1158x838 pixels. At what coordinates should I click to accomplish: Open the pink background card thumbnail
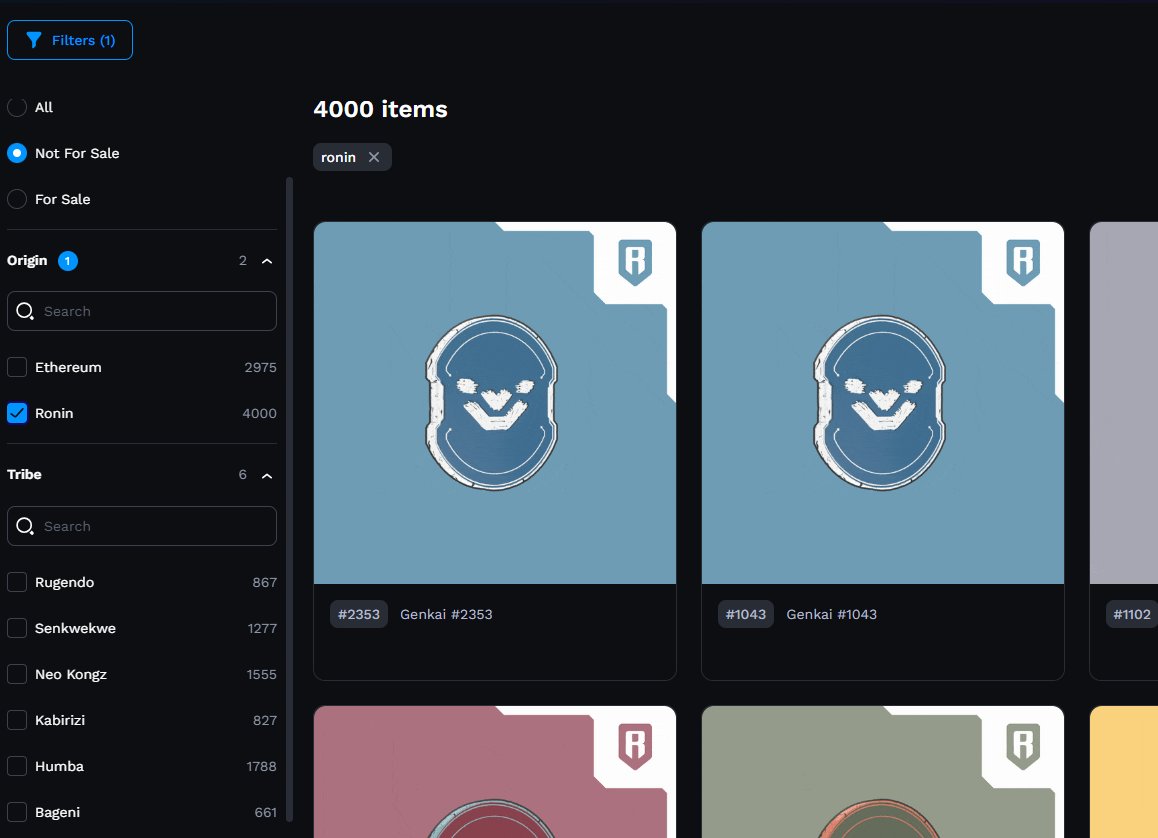click(x=495, y=772)
